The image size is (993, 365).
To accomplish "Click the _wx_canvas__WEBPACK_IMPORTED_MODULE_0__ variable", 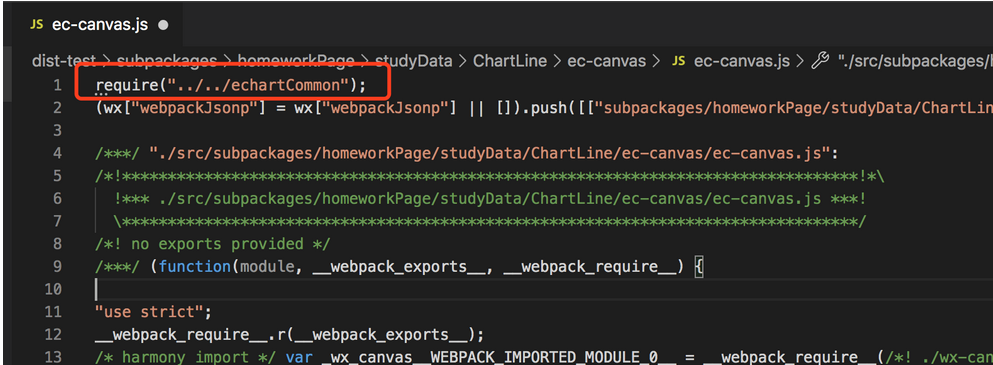I will click(498, 358).
